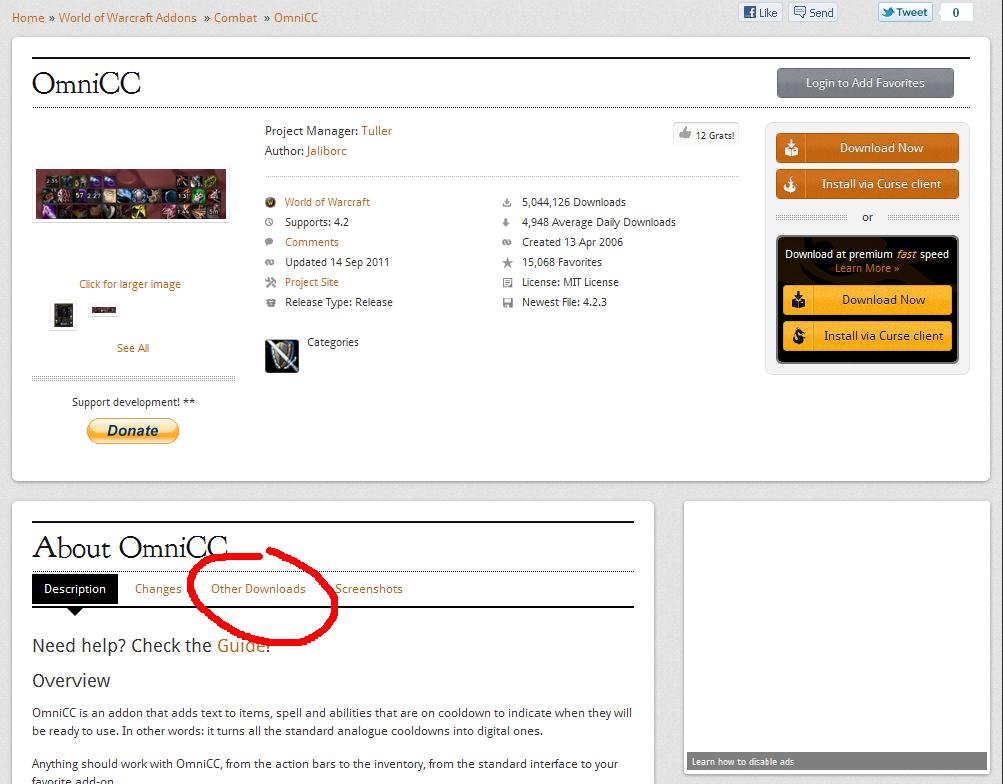Click the box icon beside Release Type
Screen dimensions: 1003x784
point(271,302)
